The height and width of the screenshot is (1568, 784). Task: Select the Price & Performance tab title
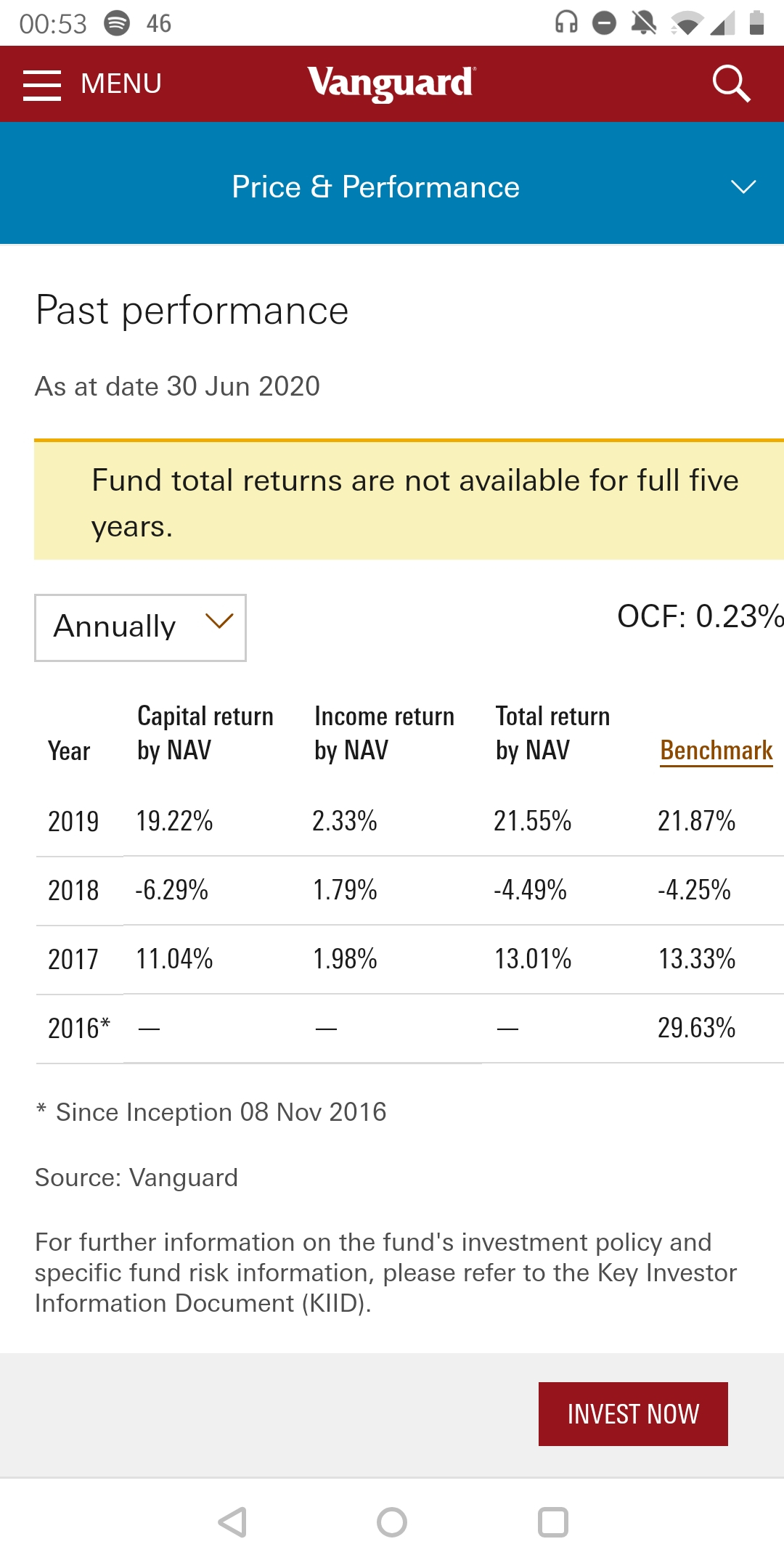375,187
